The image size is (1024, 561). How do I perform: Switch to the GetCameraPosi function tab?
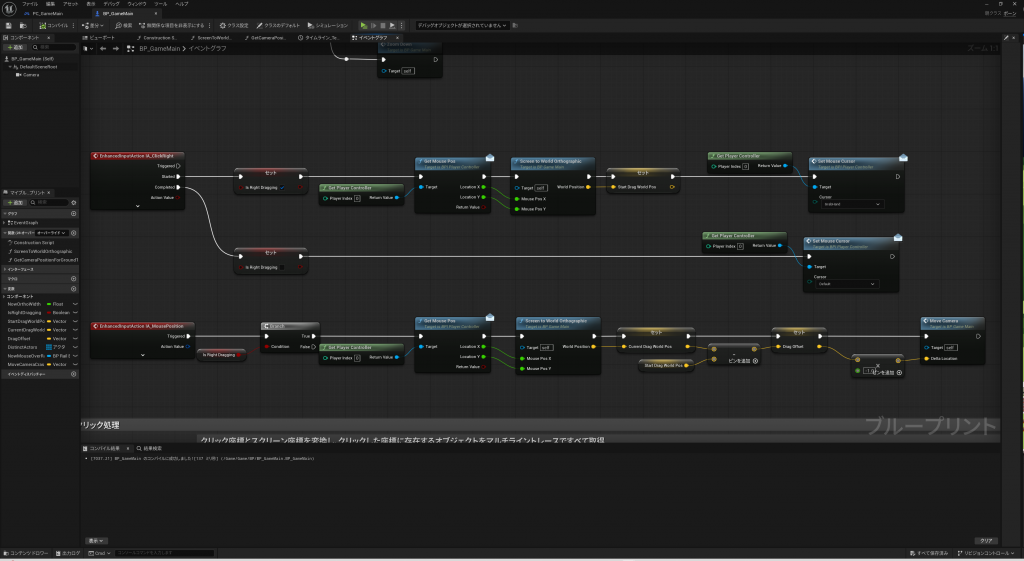[265, 38]
